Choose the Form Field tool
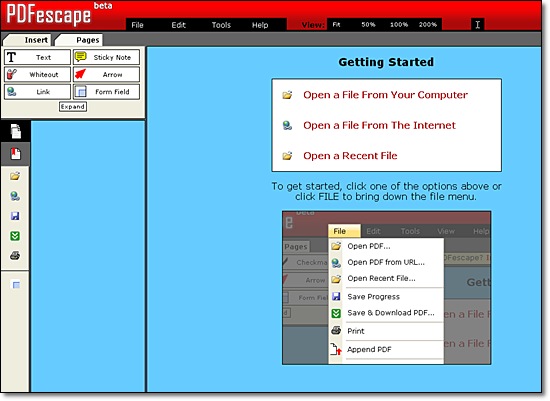The width and height of the screenshot is (550, 401). pyautogui.click(x=106, y=92)
